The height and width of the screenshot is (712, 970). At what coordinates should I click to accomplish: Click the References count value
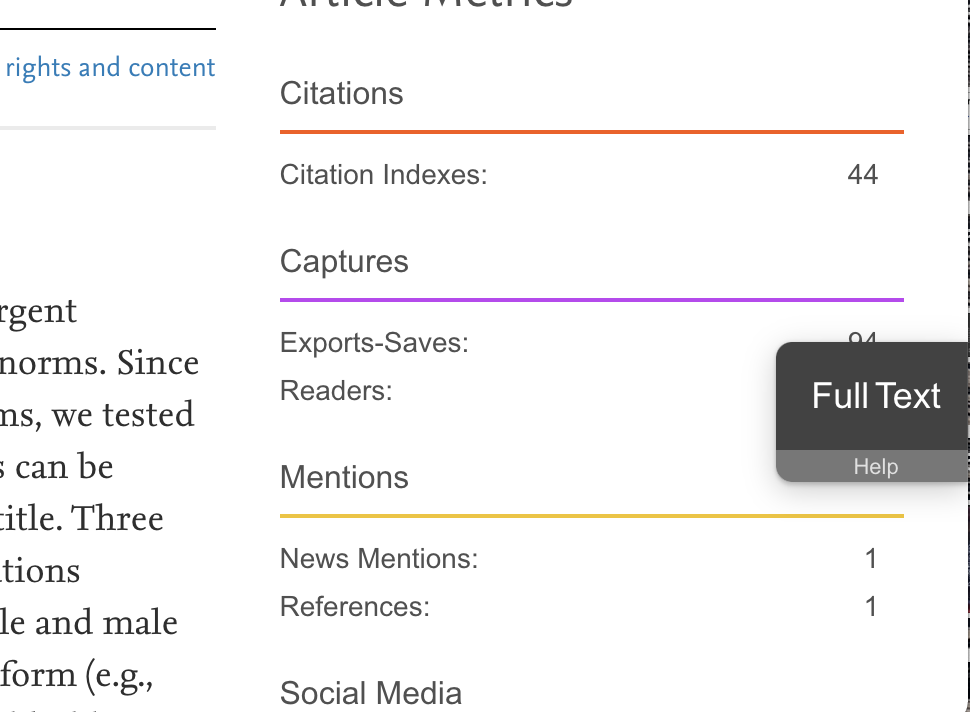coord(870,607)
